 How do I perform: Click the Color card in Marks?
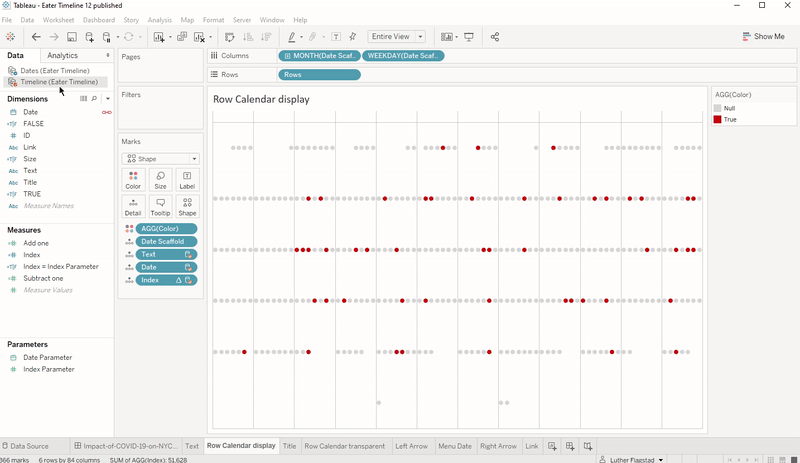[x=133, y=180]
